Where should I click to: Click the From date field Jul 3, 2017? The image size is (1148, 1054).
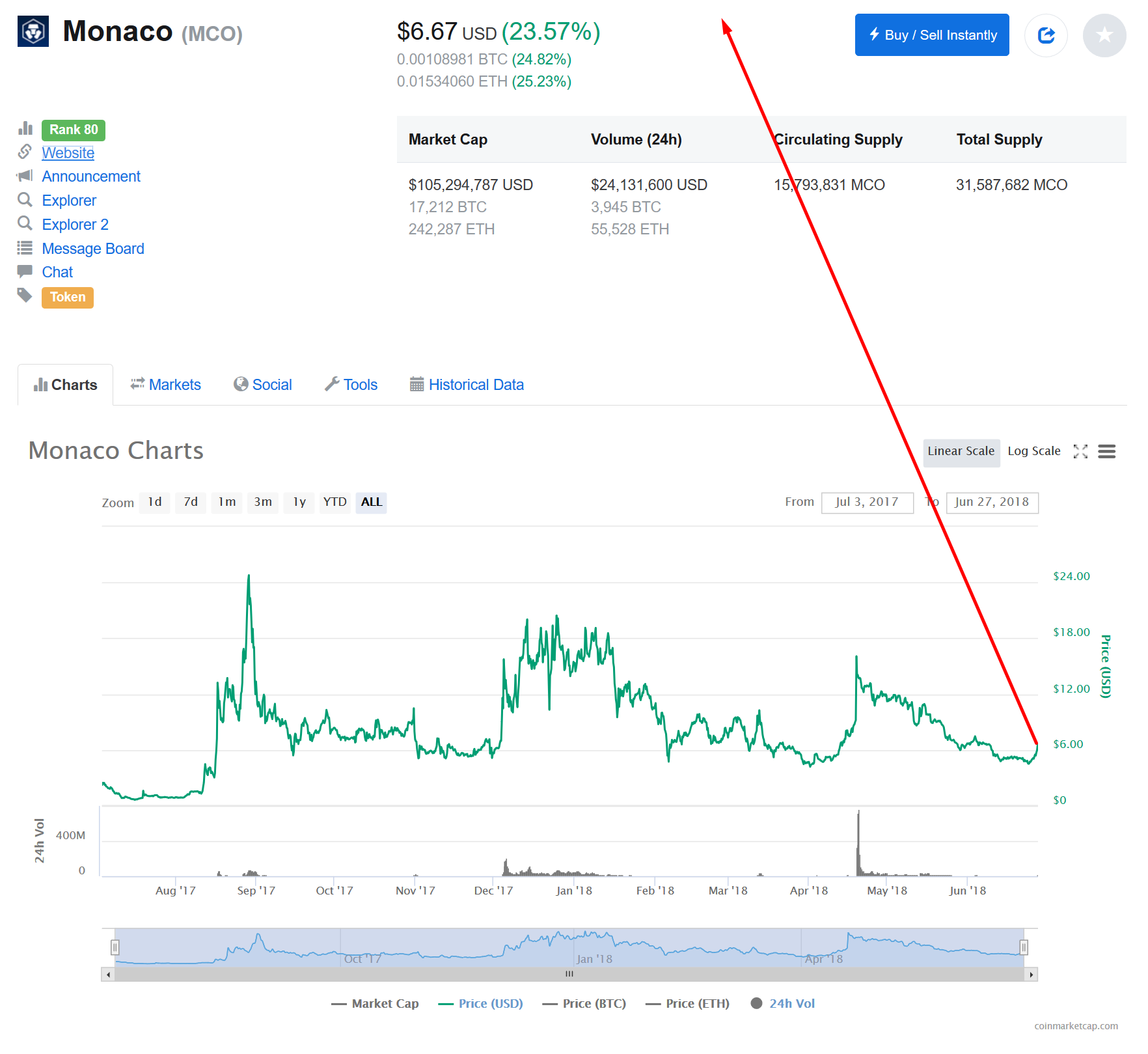(x=868, y=503)
